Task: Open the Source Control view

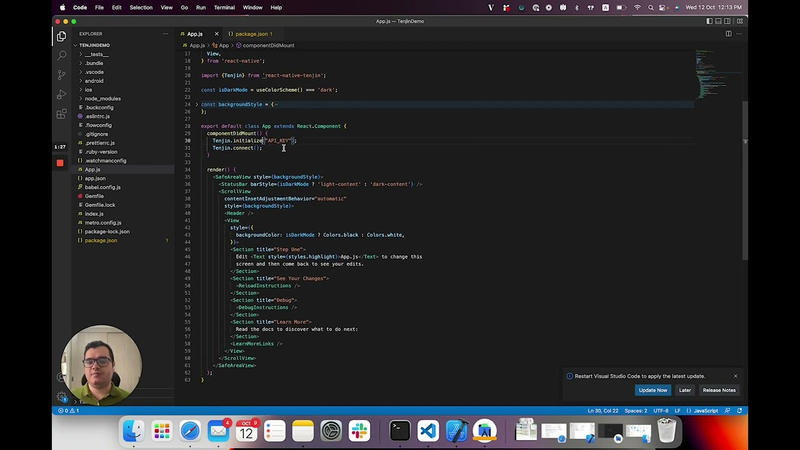Action: (x=62, y=75)
